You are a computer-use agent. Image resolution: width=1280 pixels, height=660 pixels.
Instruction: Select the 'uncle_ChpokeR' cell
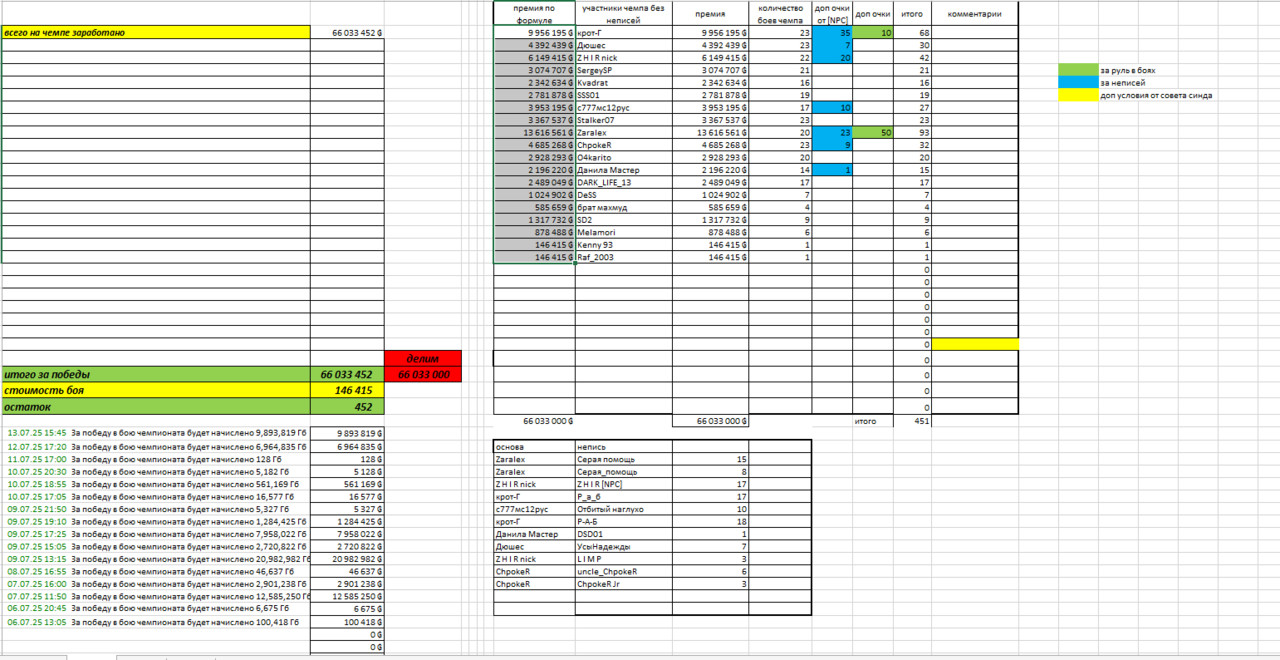[623, 571]
